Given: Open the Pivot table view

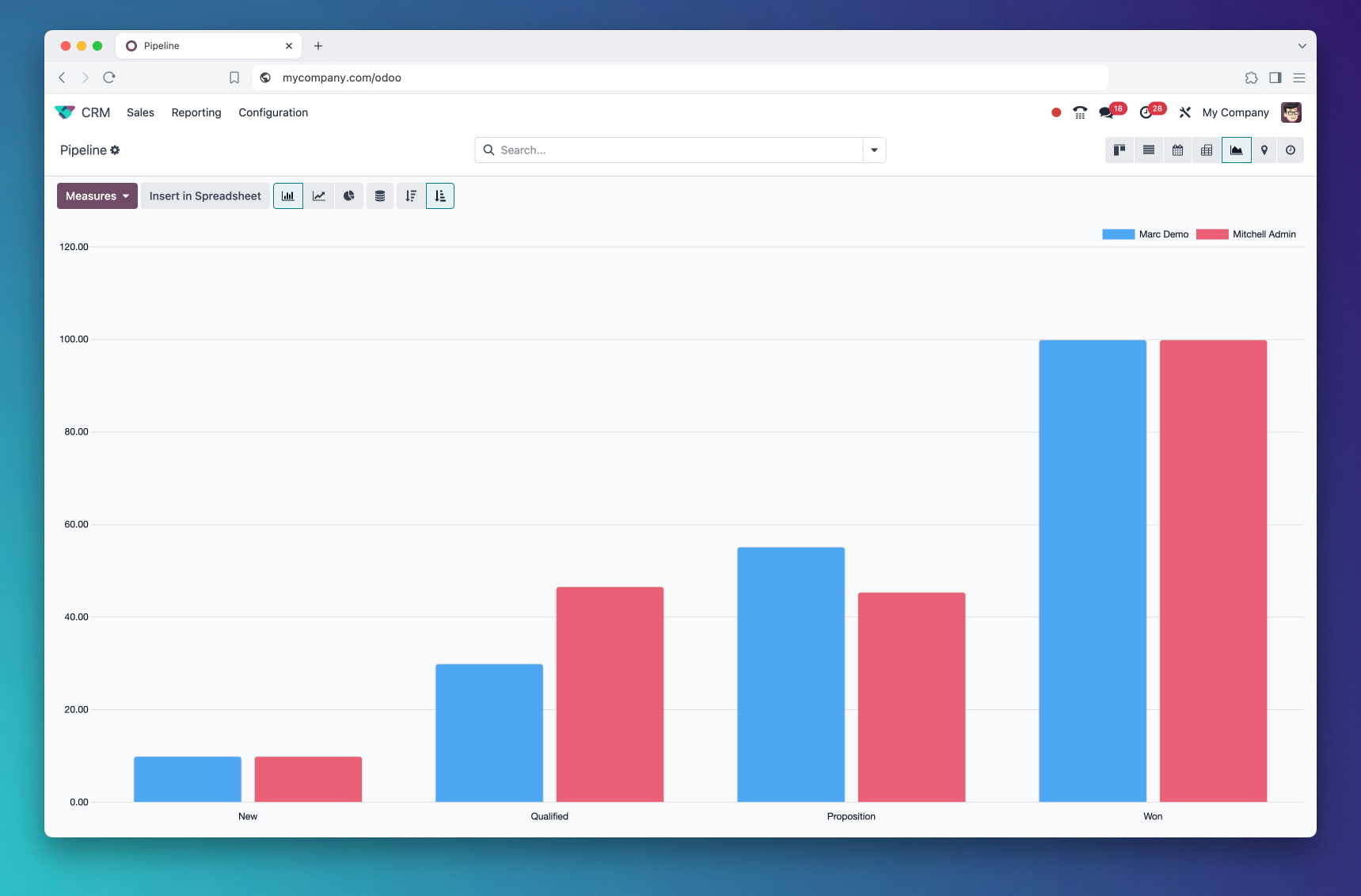Looking at the screenshot, I should 1207,150.
